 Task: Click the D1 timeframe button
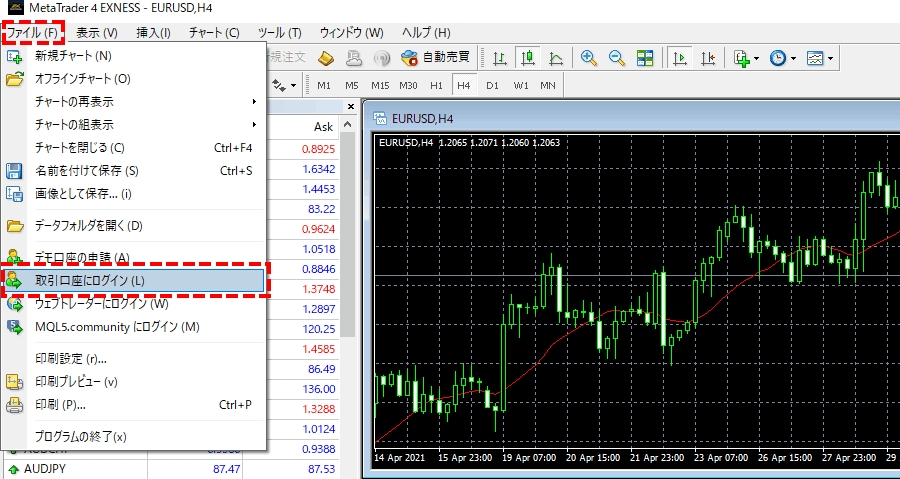(492, 85)
